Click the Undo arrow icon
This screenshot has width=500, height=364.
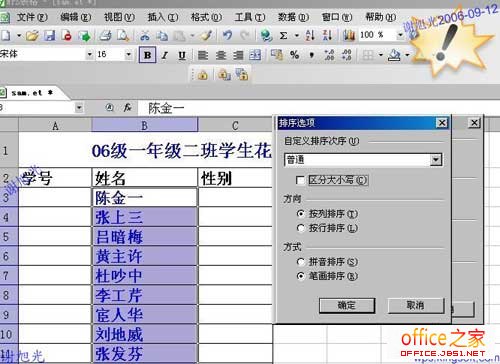[x=228, y=35]
